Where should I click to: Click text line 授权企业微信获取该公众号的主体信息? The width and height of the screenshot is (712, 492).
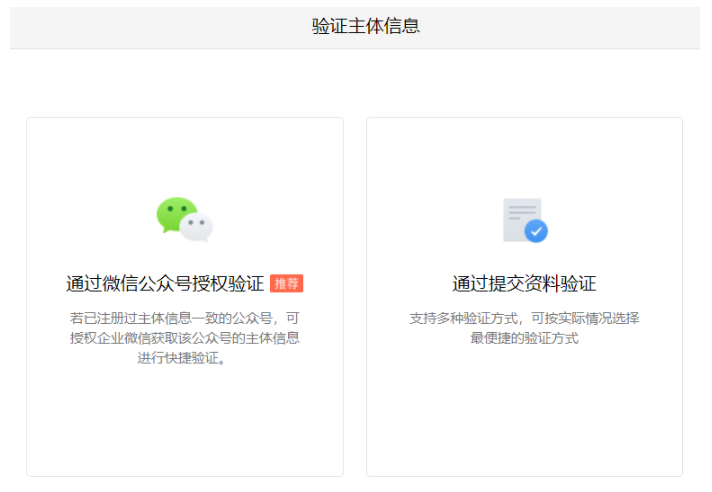point(185,338)
